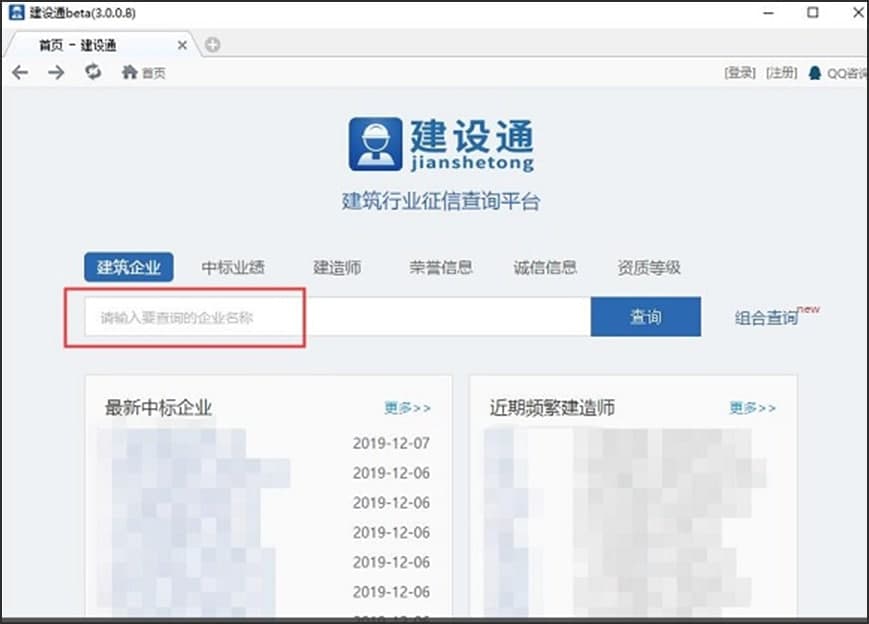Switch to the 资质等级 tab
The height and width of the screenshot is (624, 869).
649,268
